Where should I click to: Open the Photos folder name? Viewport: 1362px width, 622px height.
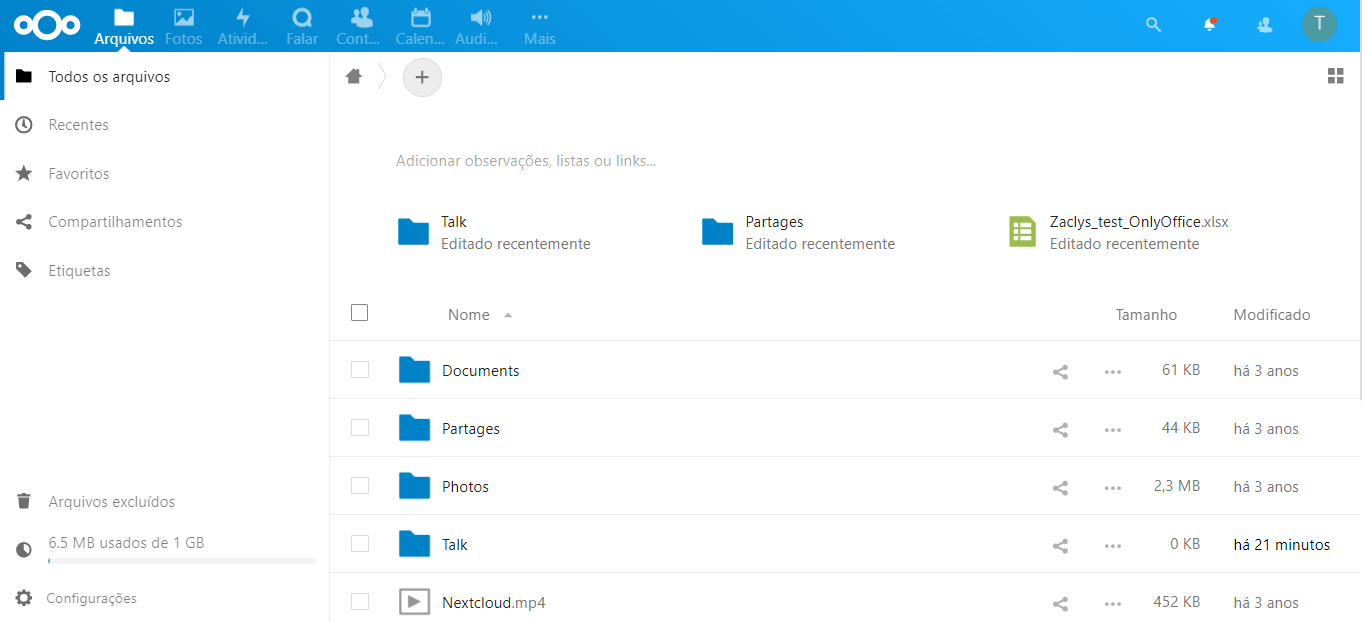click(x=466, y=487)
